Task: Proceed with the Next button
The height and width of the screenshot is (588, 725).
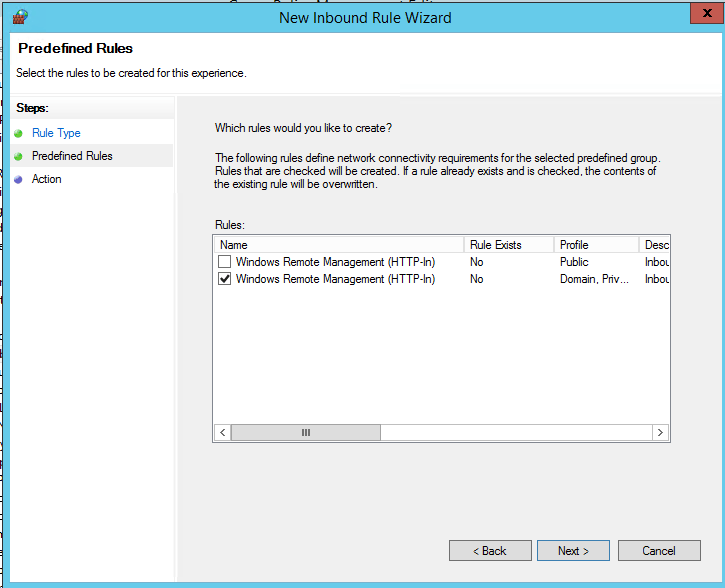Action: [573, 551]
